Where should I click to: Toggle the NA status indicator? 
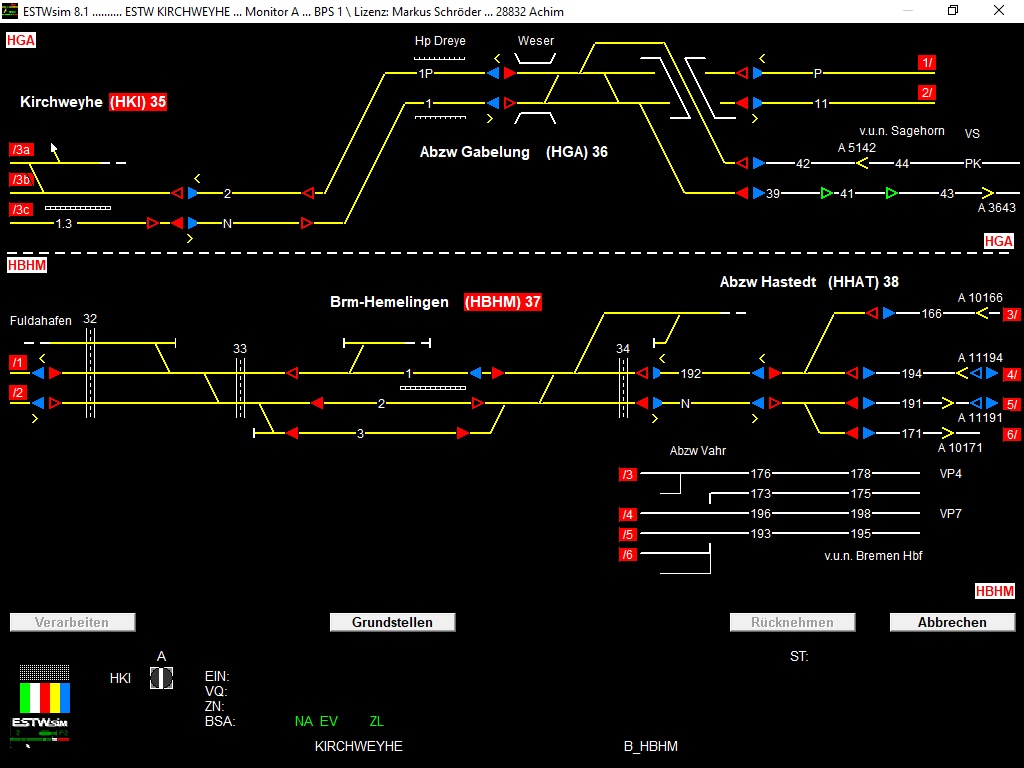[303, 721]
